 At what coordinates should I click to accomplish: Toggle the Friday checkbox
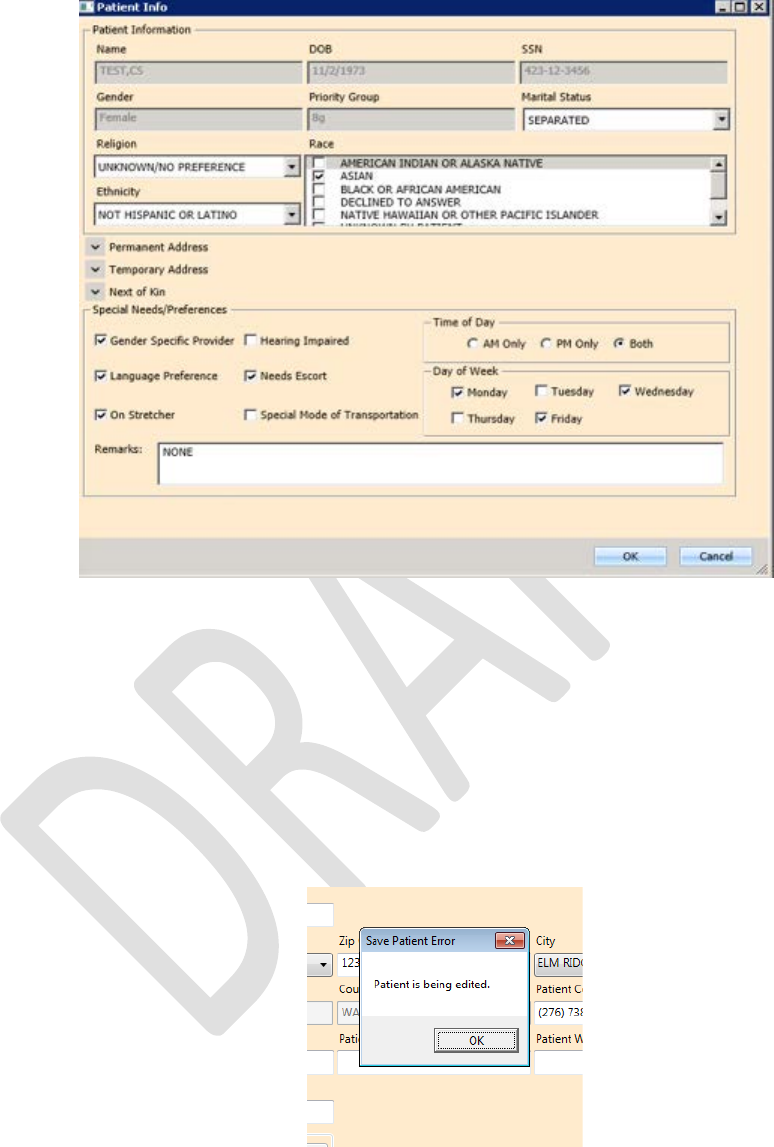[x=541, y=418]
